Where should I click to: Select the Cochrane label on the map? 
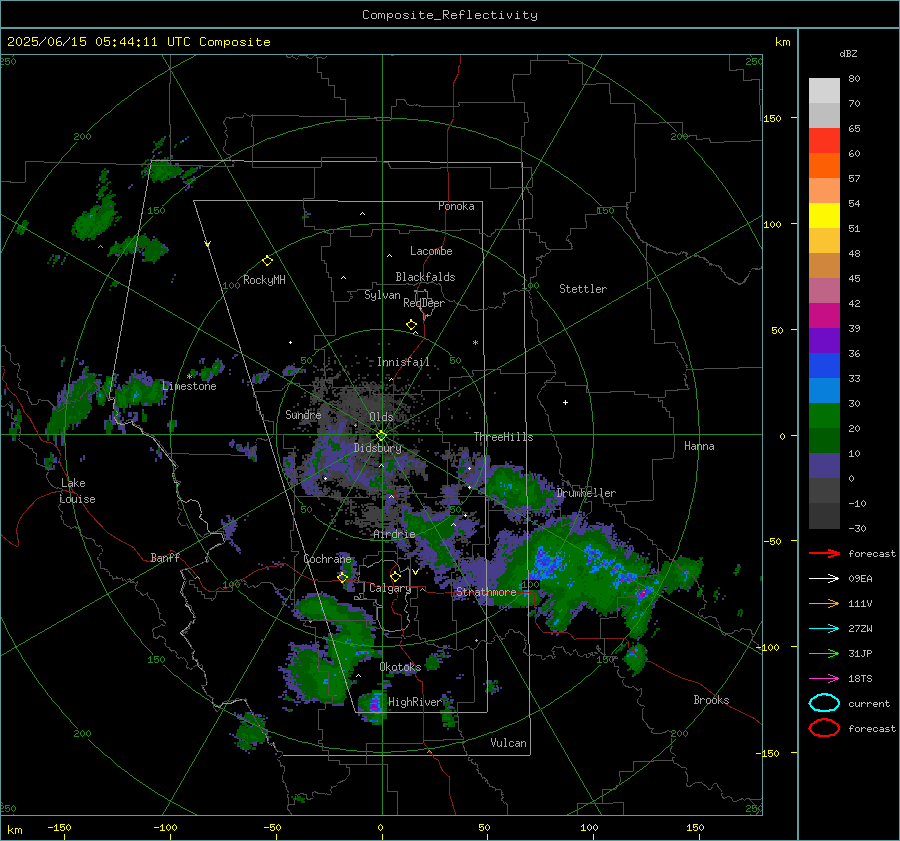[327, 559]
